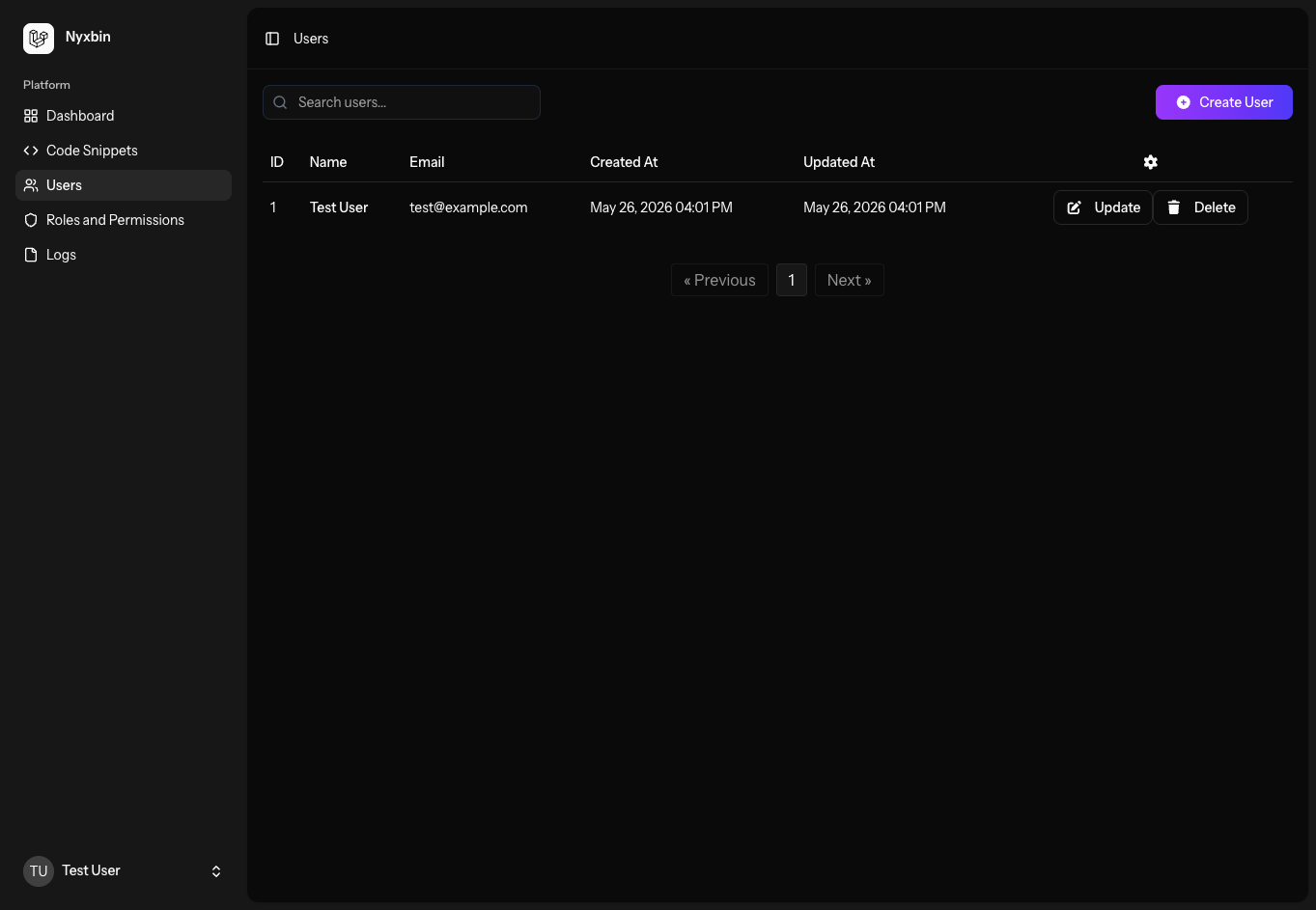Click the Nyxbin app name
Screen dimensions: 1316x910
pyautogui.click(x=88, y=37)
